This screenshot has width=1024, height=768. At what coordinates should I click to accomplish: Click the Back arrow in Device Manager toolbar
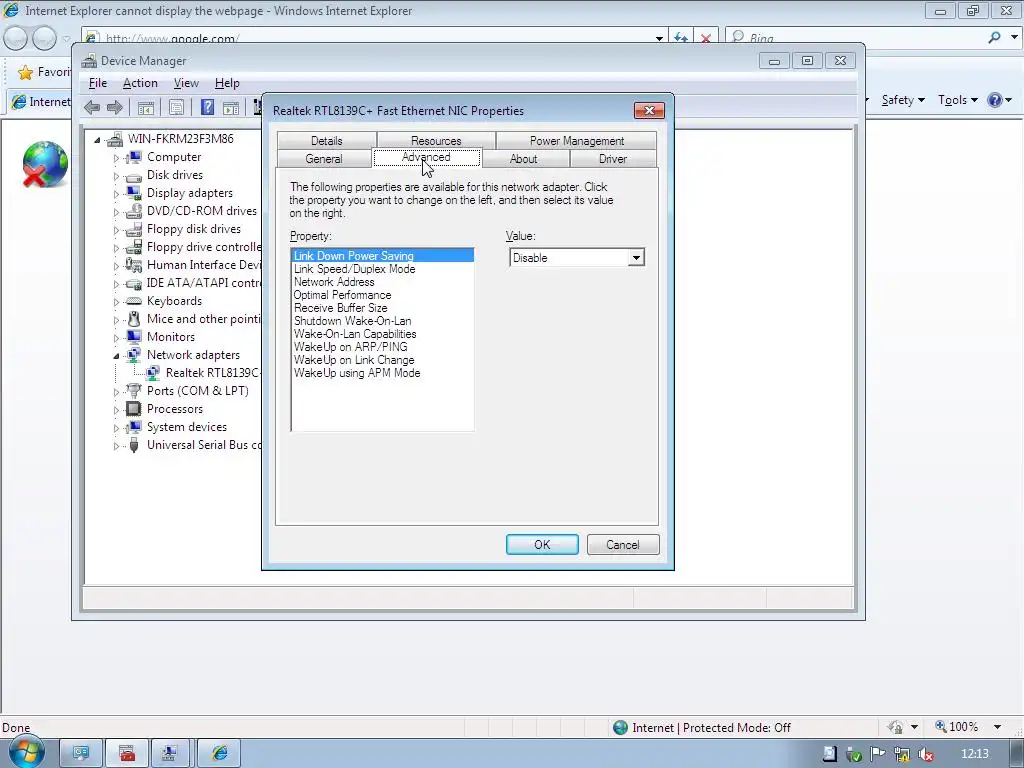tap(92, 107)
